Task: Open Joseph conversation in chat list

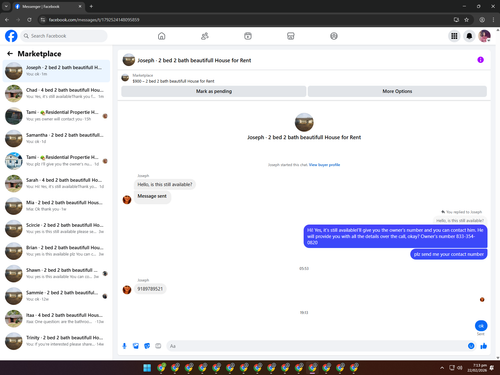Action: point(56,71)
